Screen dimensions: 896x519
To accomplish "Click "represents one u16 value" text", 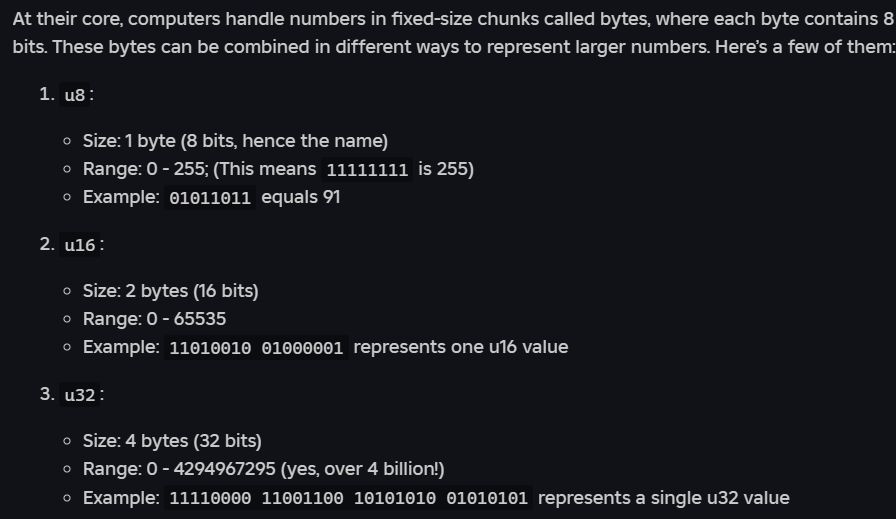I will pos(460,347).
